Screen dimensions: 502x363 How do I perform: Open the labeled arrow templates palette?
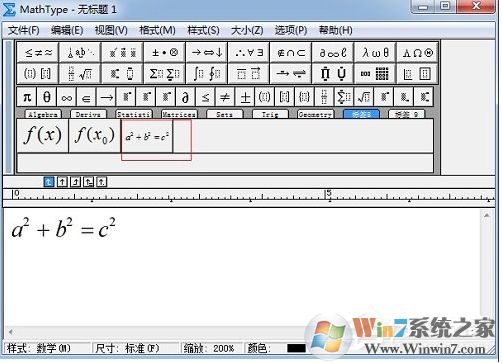tap(291, 73)
